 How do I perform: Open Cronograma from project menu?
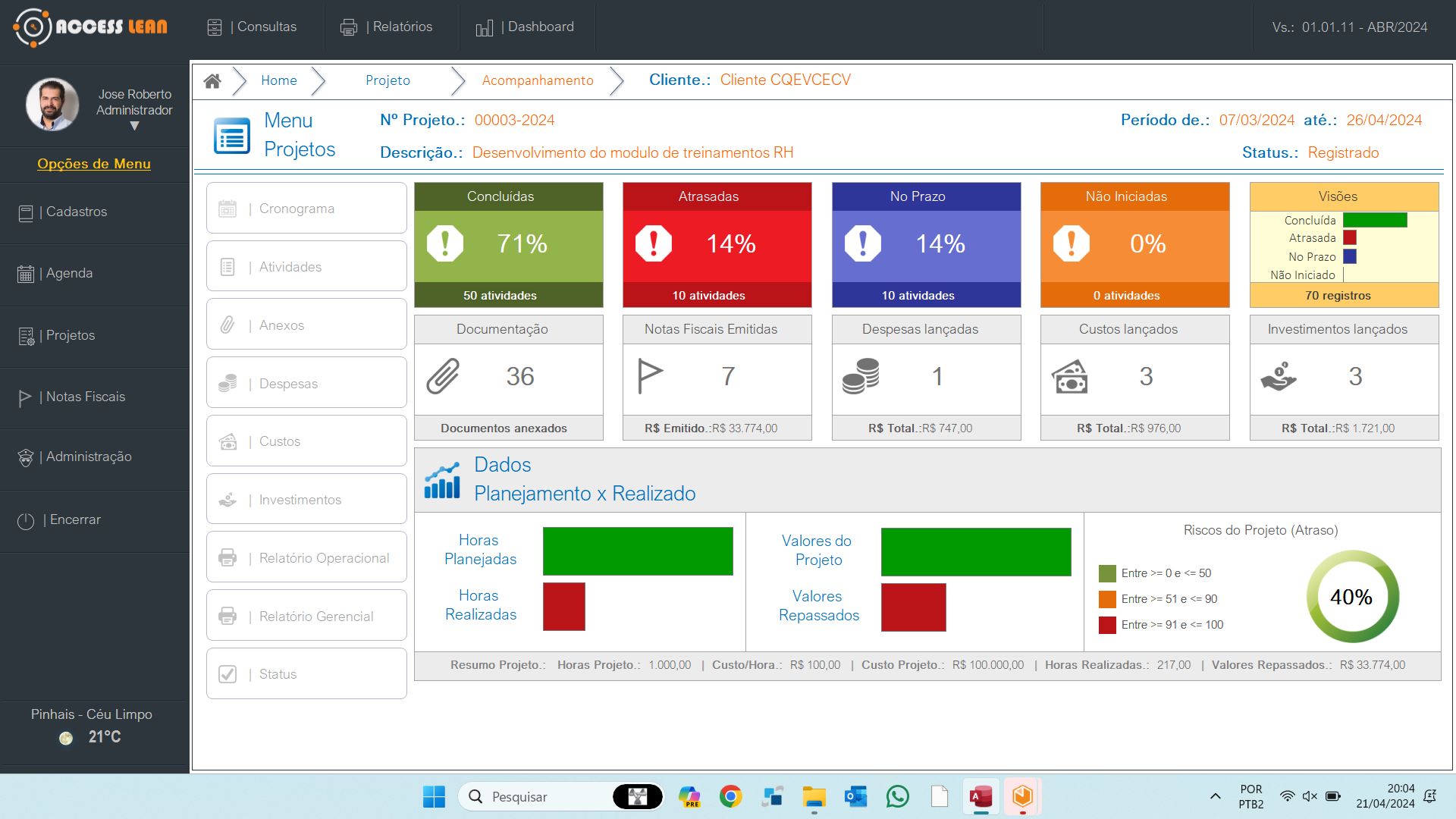coord(306,209)
